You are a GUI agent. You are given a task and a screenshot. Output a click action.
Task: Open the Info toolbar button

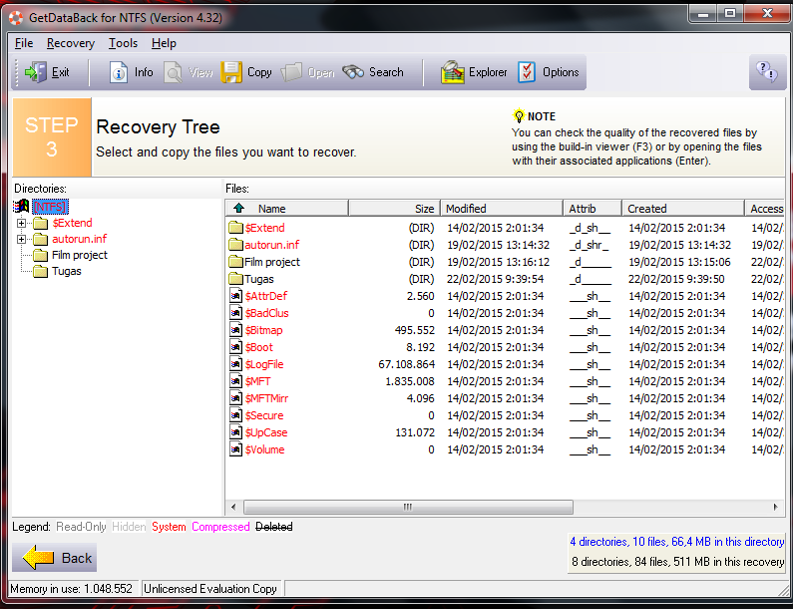[131, 72]
